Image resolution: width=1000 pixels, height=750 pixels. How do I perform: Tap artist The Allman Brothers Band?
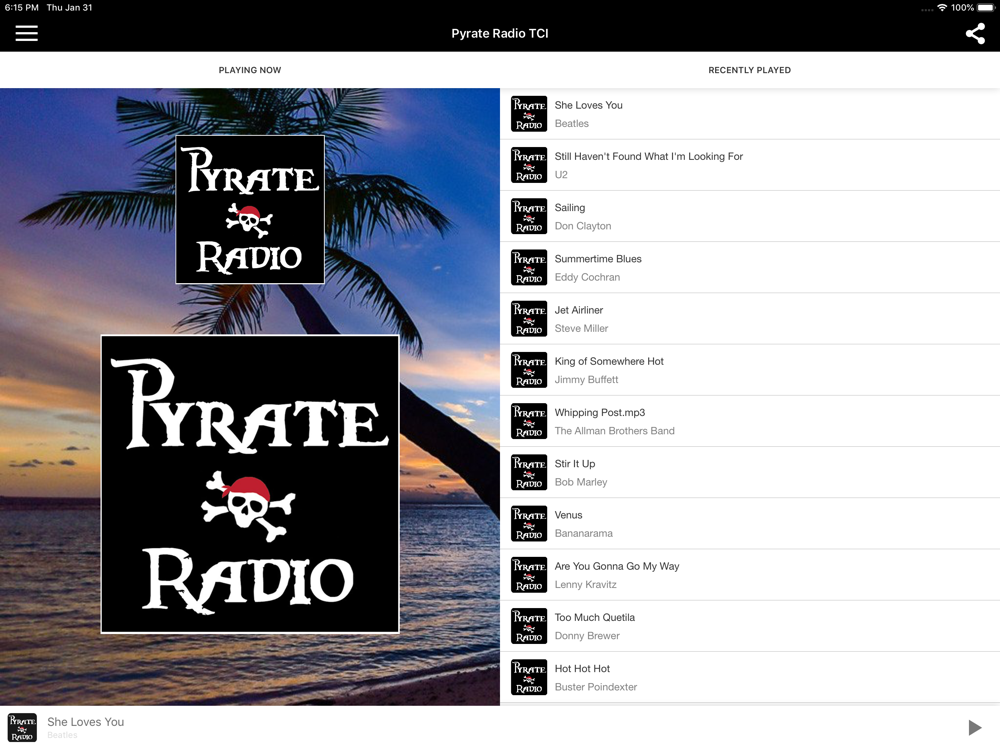pyautogui.click(x=614, y=431)
